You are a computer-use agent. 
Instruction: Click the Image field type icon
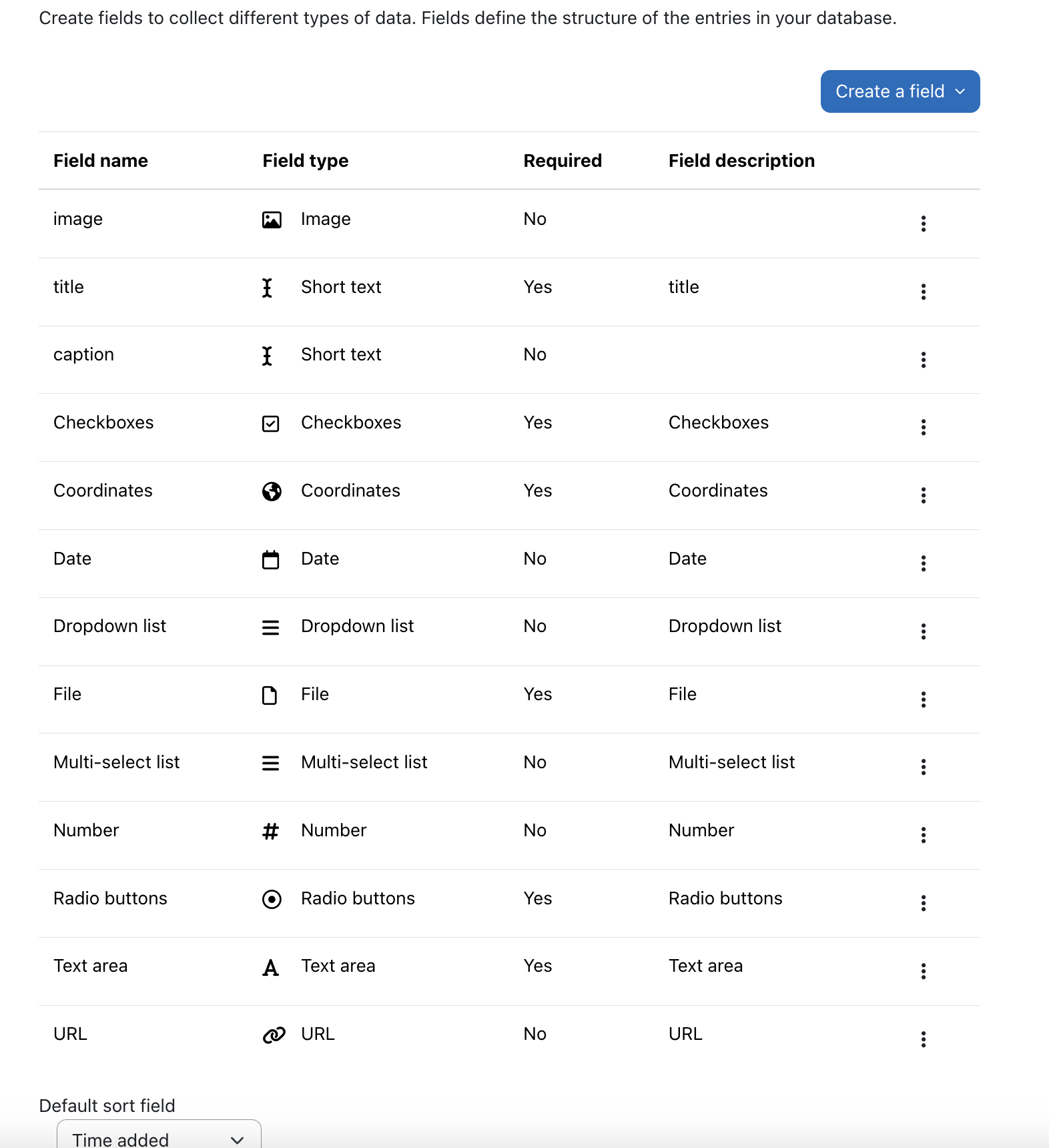(x=272, y=220)
